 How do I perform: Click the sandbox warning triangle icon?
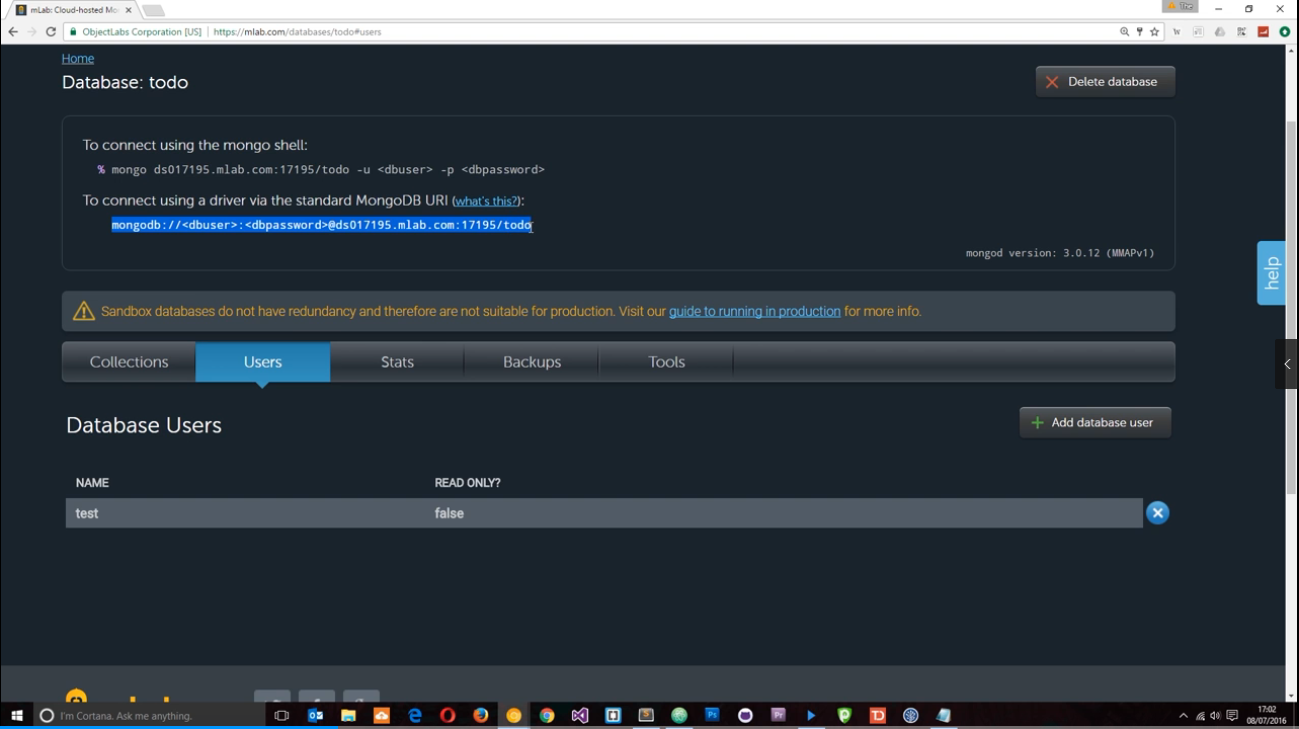point(84,311)
